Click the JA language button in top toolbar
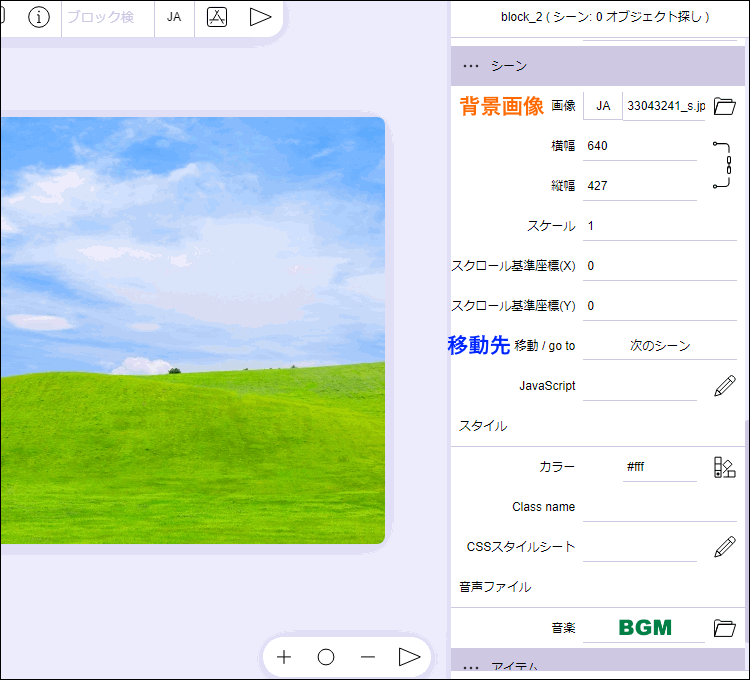The width and height of the screenshot is (750, 680). pyautogui.click(x=174, y=17)
